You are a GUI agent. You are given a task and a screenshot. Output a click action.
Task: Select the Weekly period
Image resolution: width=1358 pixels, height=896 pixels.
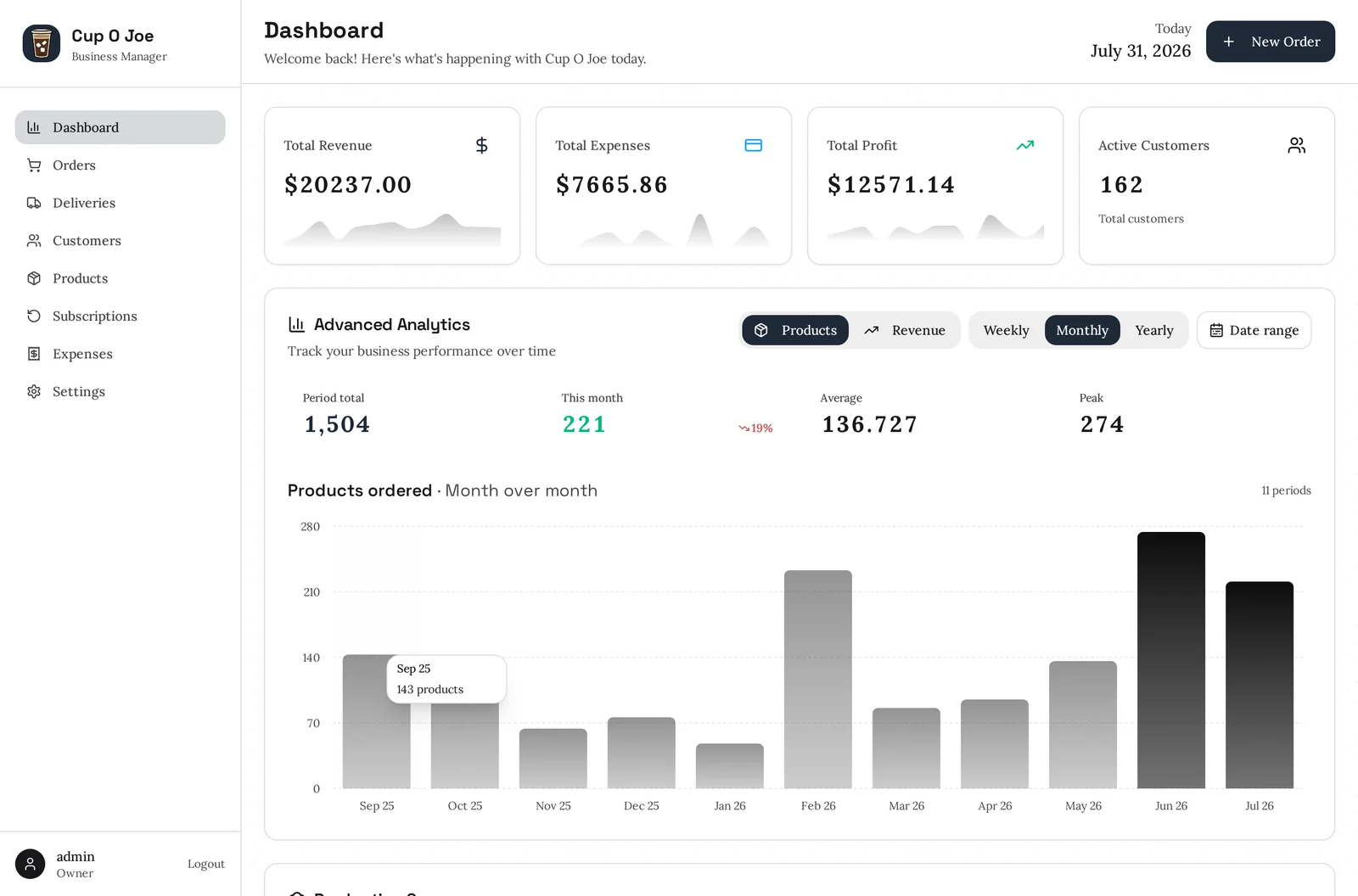point(1006,330)
